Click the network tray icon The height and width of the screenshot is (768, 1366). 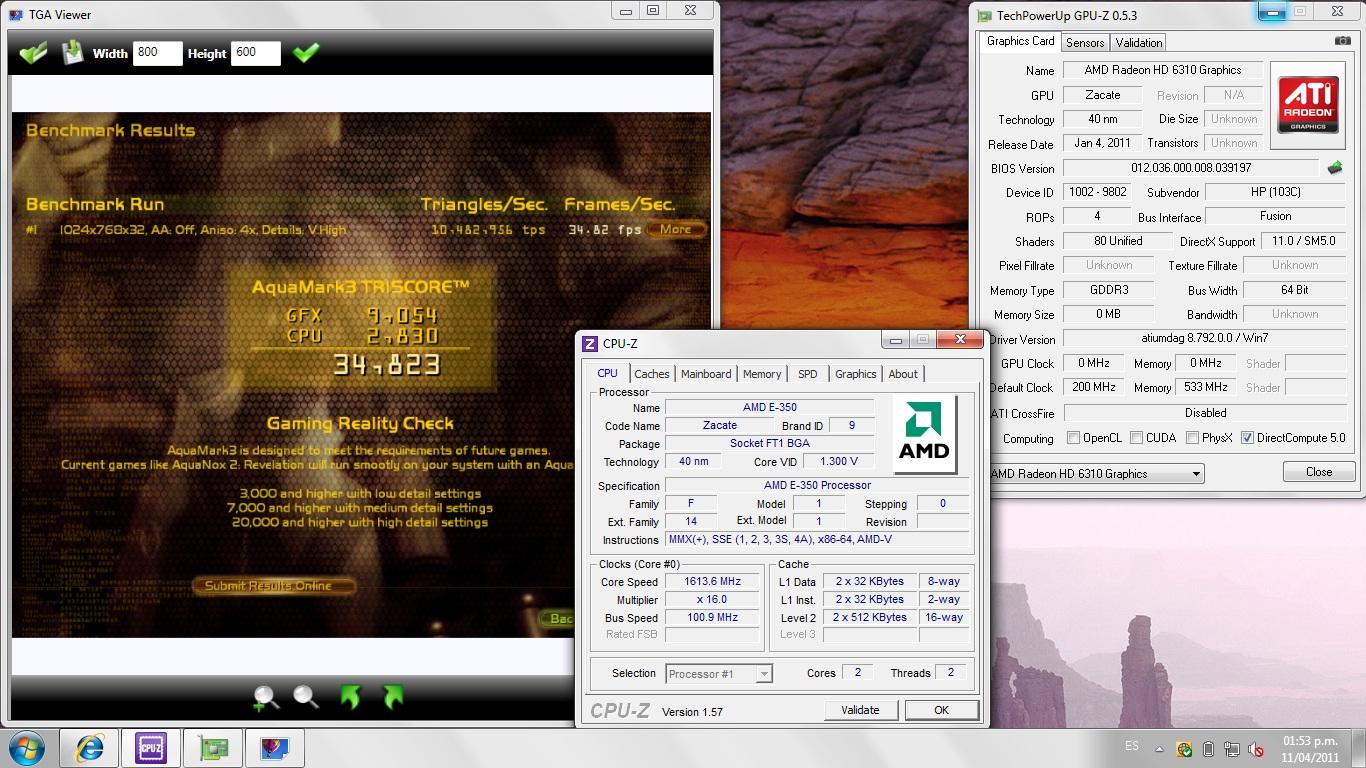[1232, 748]
